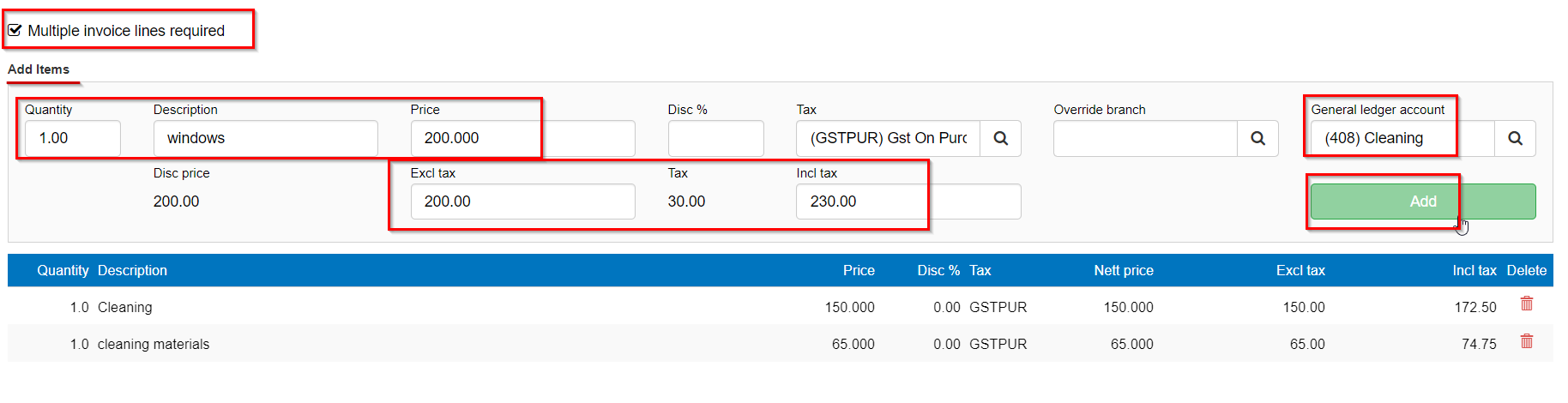Click the Tax field search magnifier icon

point(1000,138)
